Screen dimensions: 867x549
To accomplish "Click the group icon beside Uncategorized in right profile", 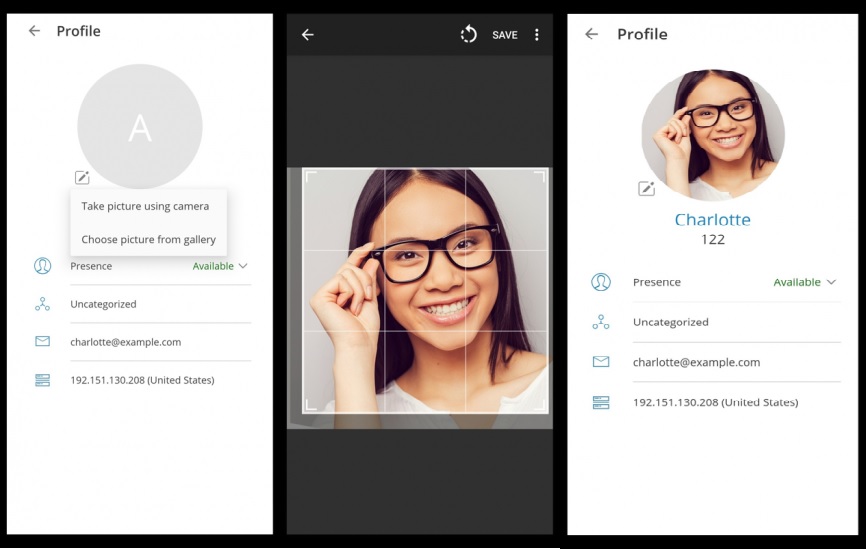I will coord(601,322).
